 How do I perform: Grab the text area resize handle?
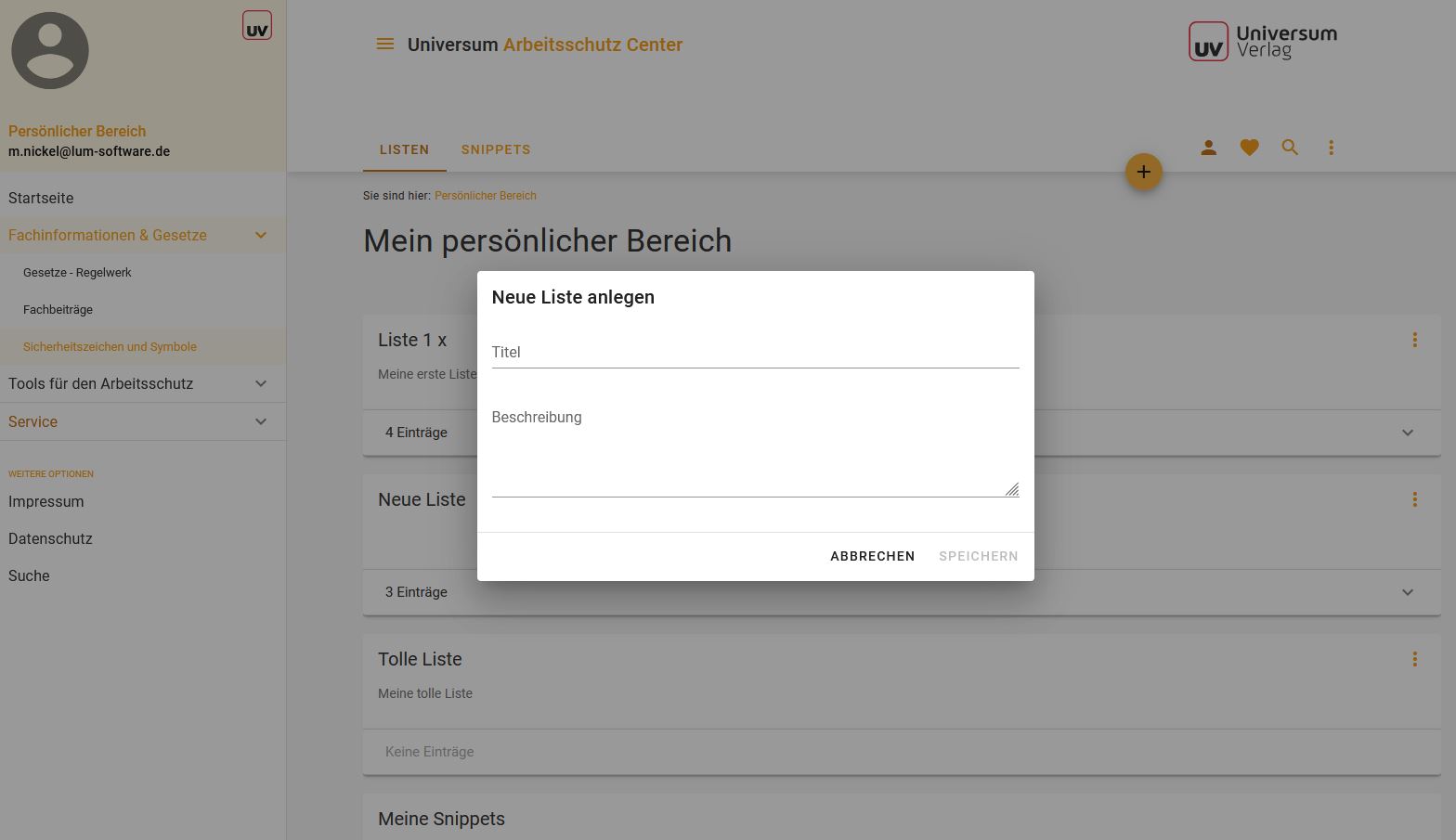tap(1012, 489)
